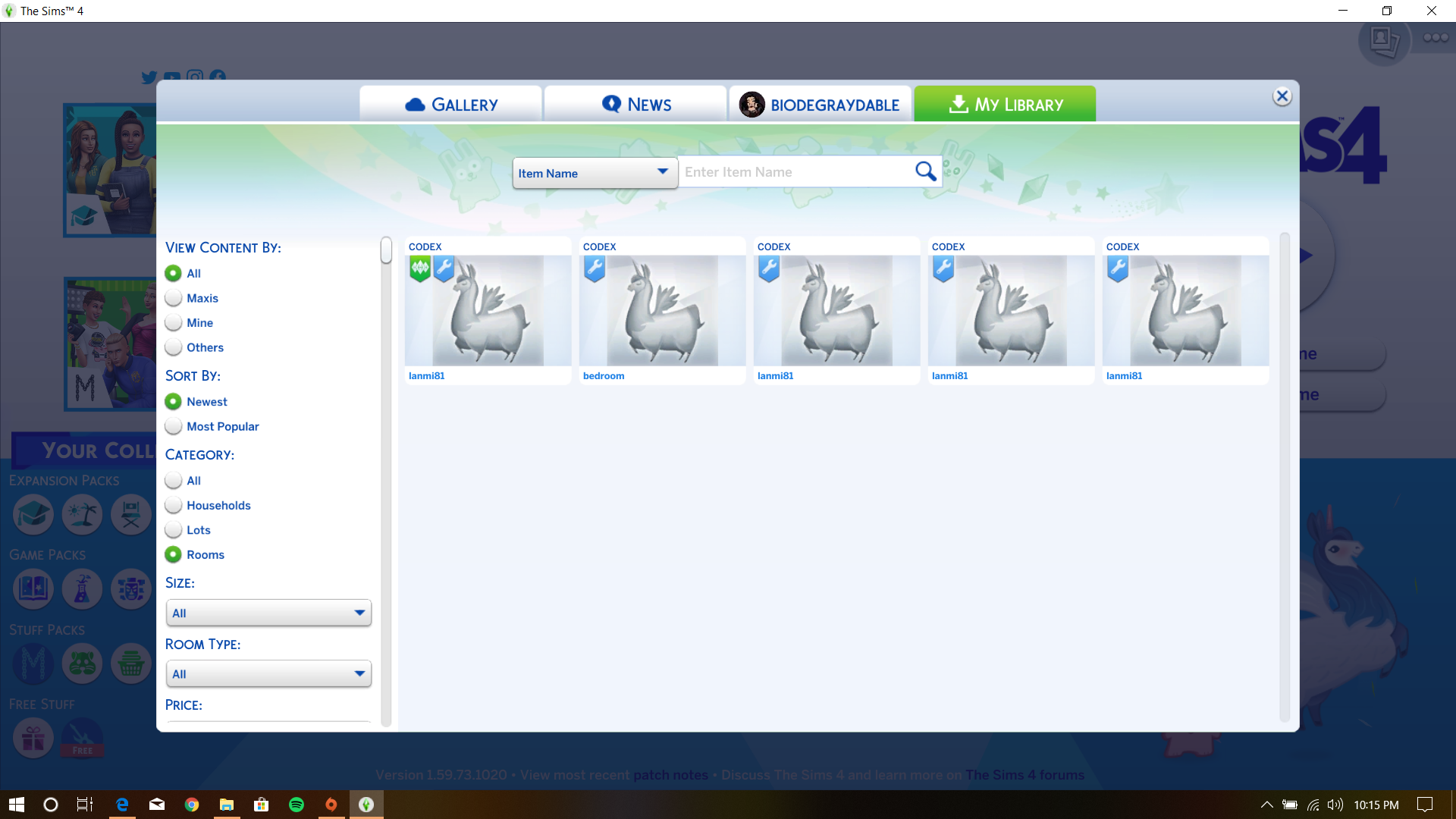Click the Origin icon in the taskbar

(331, 805)
